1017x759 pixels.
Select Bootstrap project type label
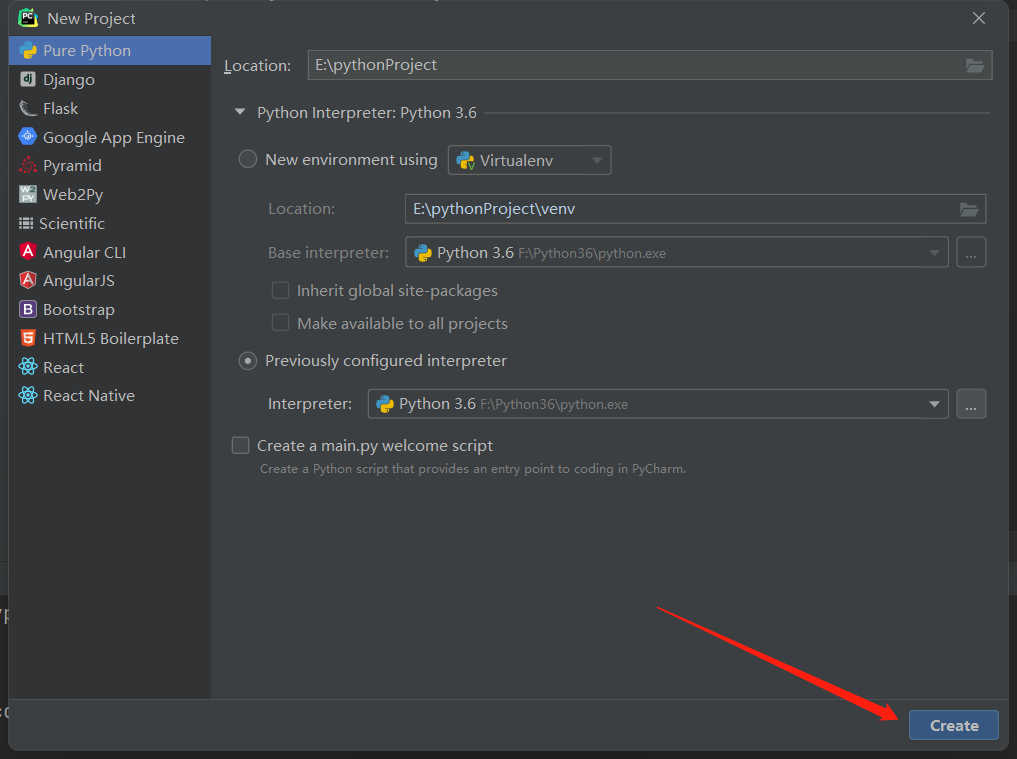[x=78, y=310]
